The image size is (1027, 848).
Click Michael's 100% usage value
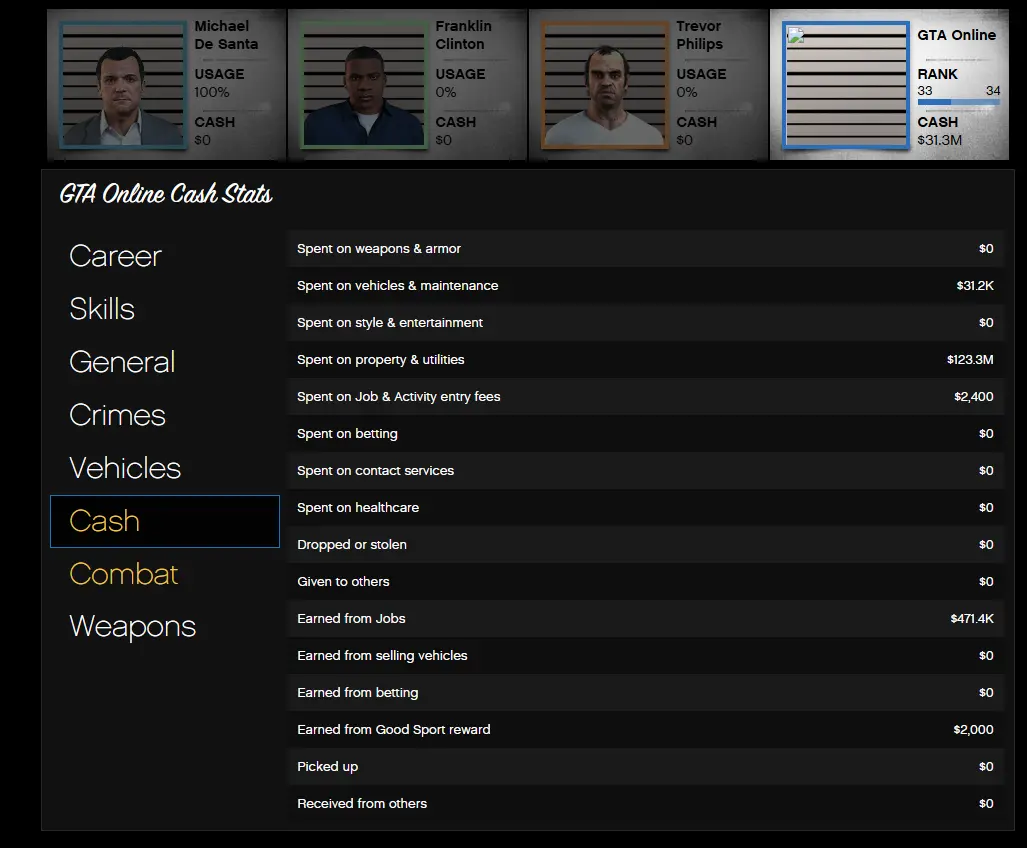tap(212, 92)
